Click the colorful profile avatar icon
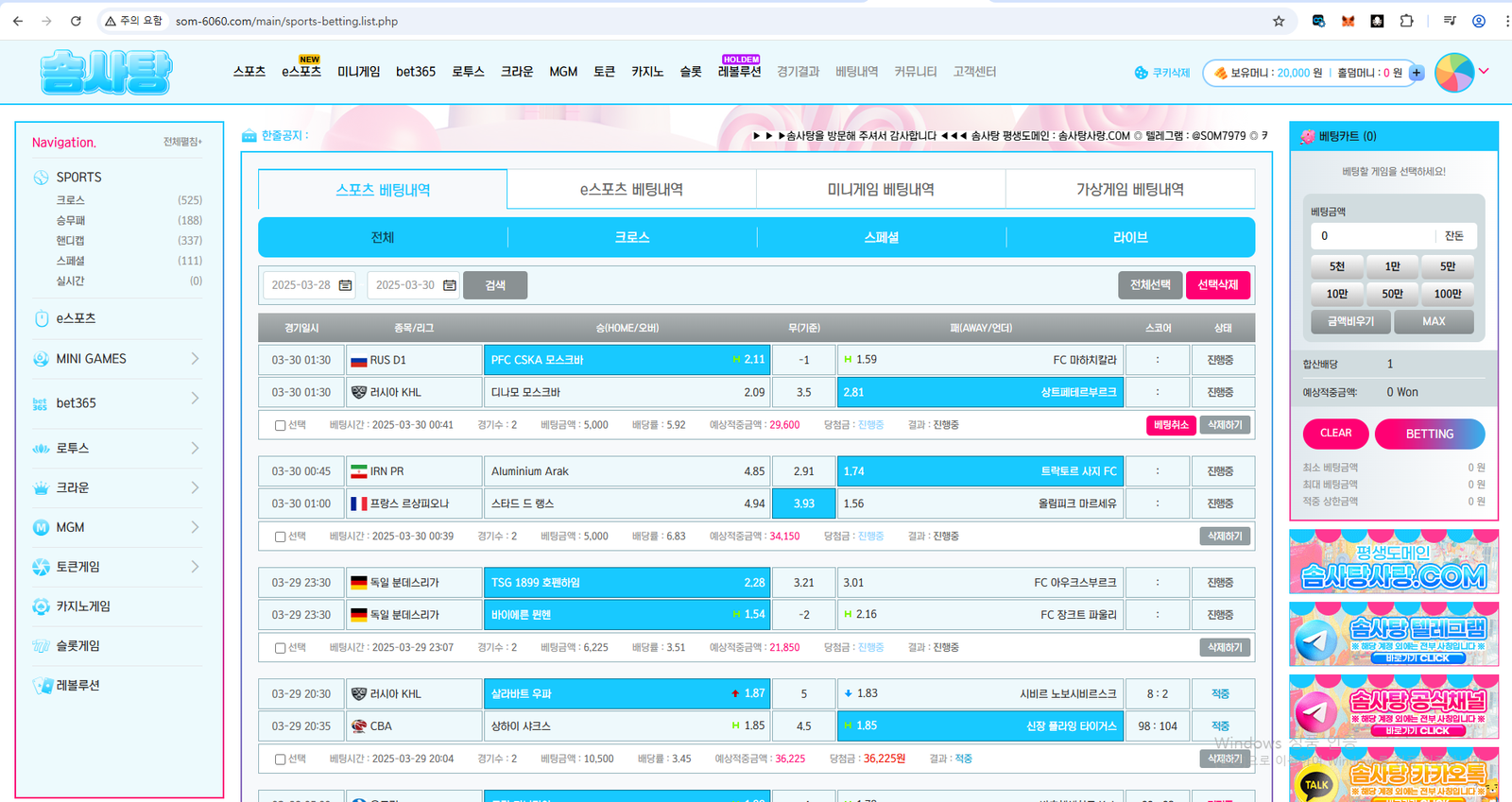 pyautogui.click(x=1453, y=73)
